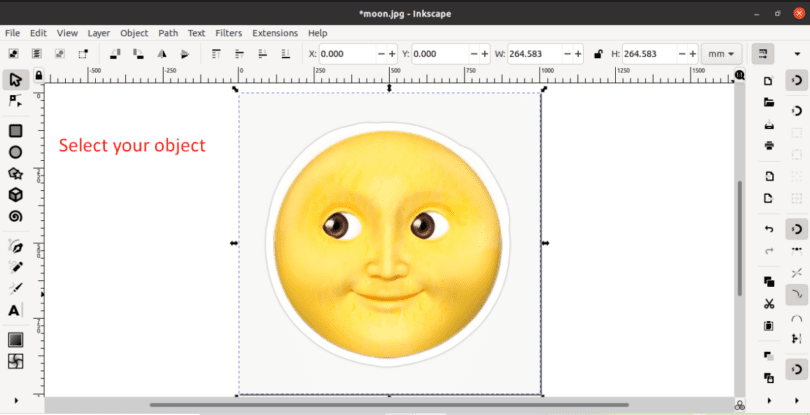The height and width of the screenshot is (415, 810).
Task: Lower selection to bottom
Action: [285, 54]
